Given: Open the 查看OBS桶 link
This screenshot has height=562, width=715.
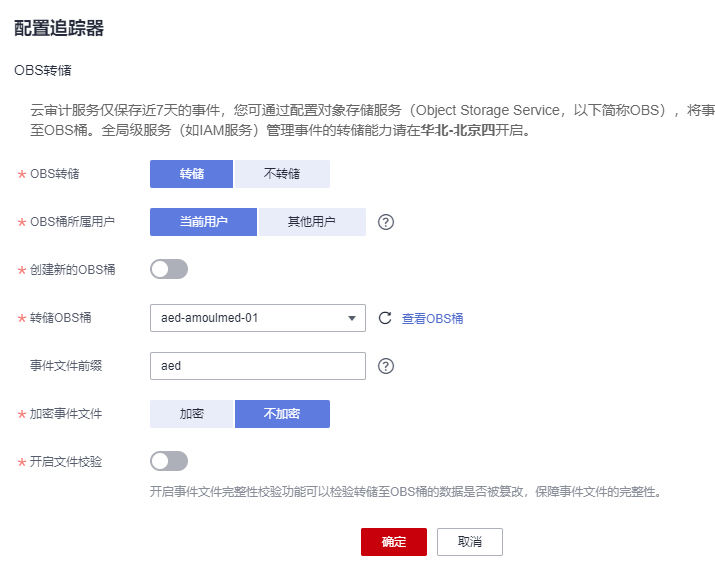Looking at the screenshot, I should (432, 319).
